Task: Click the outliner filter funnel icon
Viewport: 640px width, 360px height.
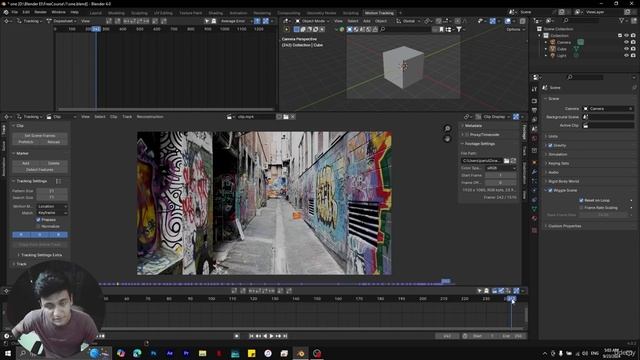Action: [622, 20]
